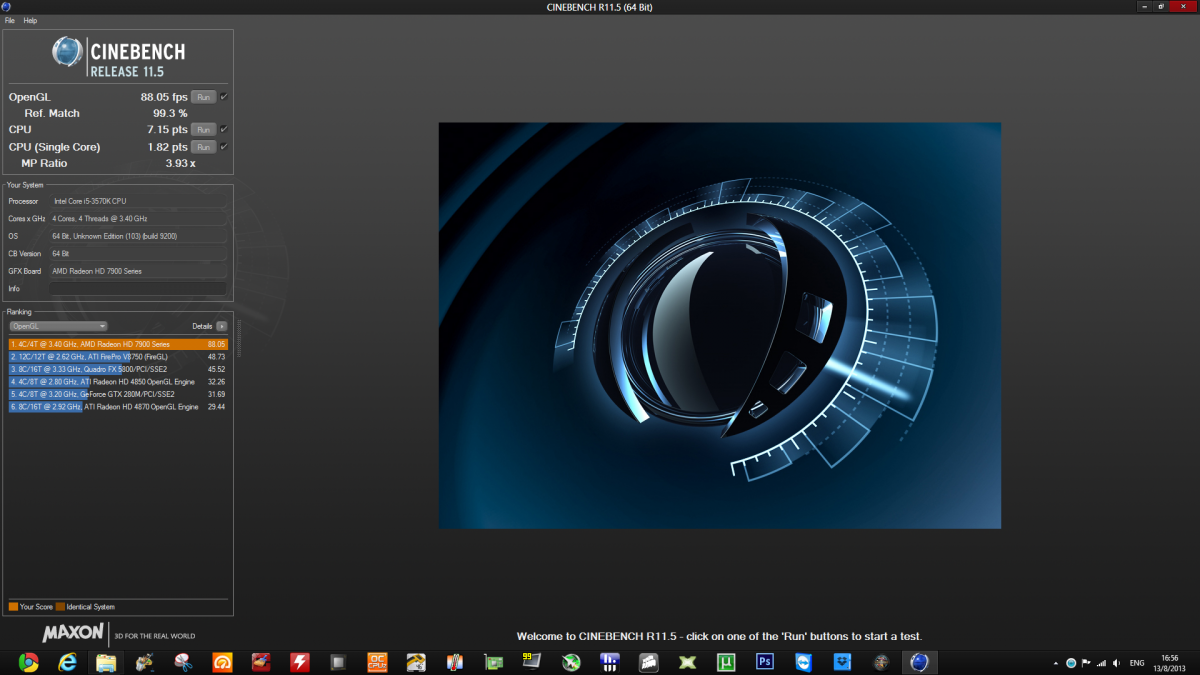The width and height of the screenshot is (1200, 675).
Task: Open the green X taskbar icon next to uTorrent
Action: pos(688,662)
